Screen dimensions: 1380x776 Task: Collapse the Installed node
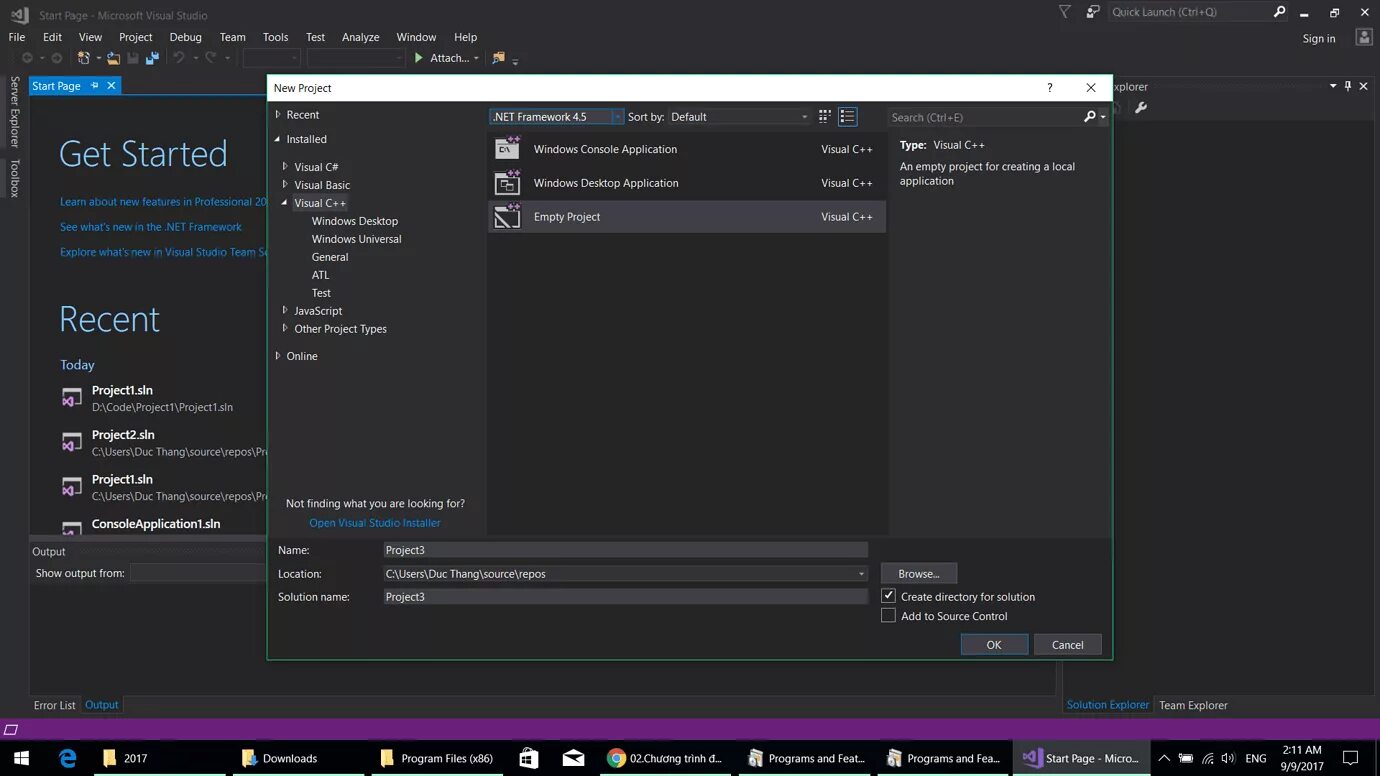tap(278, 139)
